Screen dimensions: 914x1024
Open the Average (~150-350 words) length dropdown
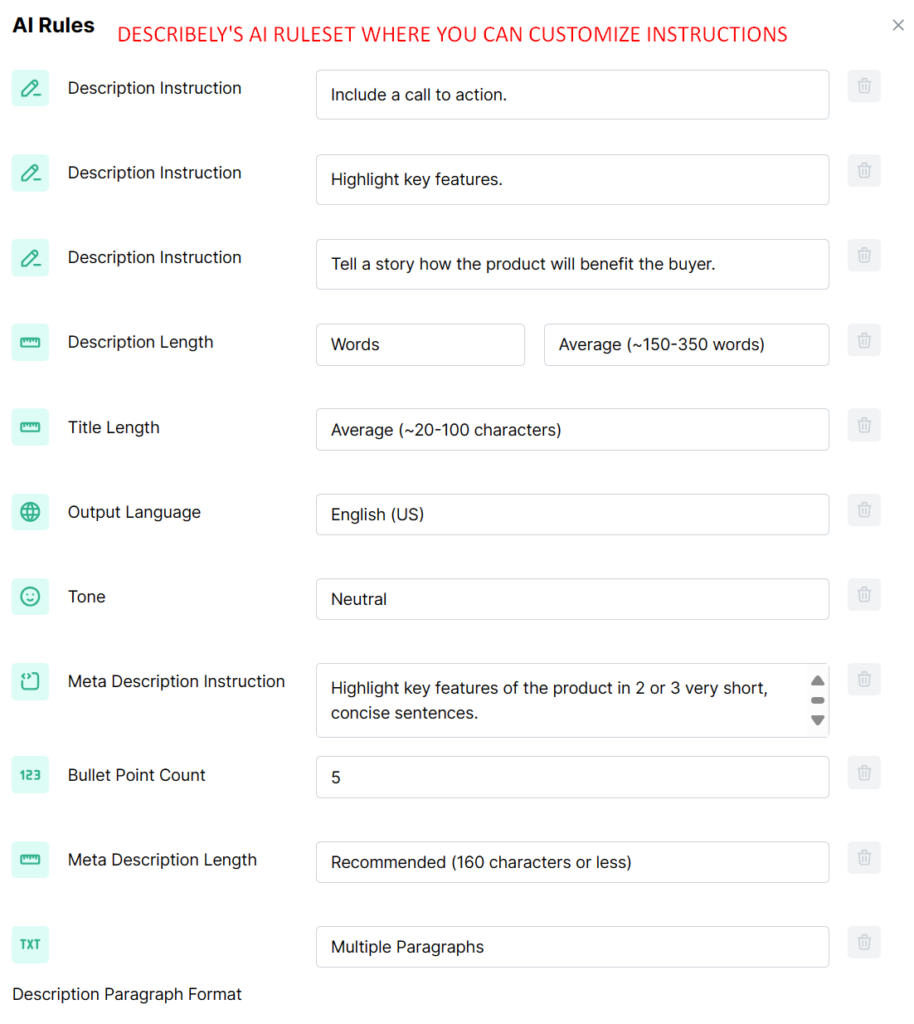tap(686, 345)
